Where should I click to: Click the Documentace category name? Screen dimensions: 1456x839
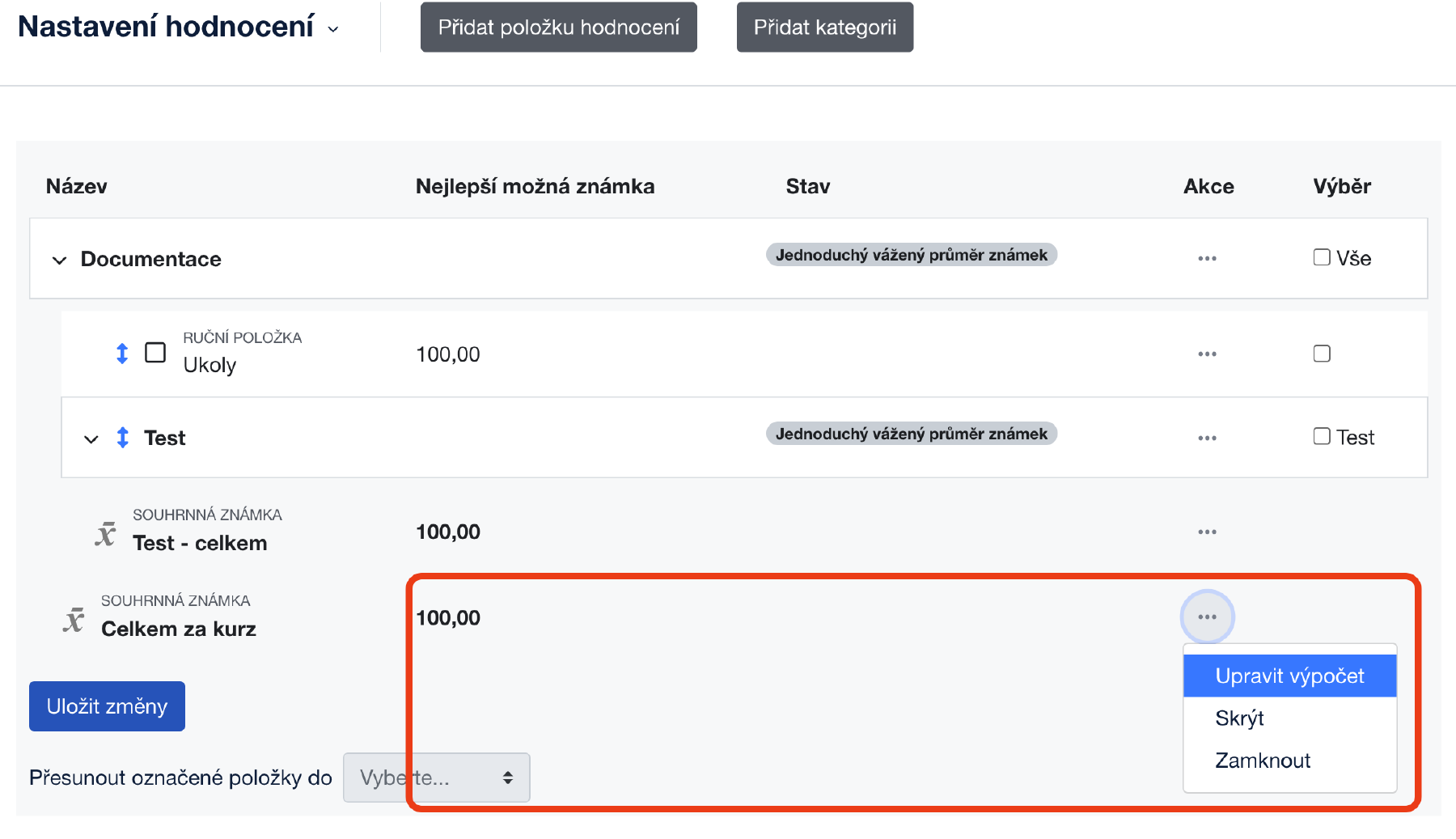[150, 259]
